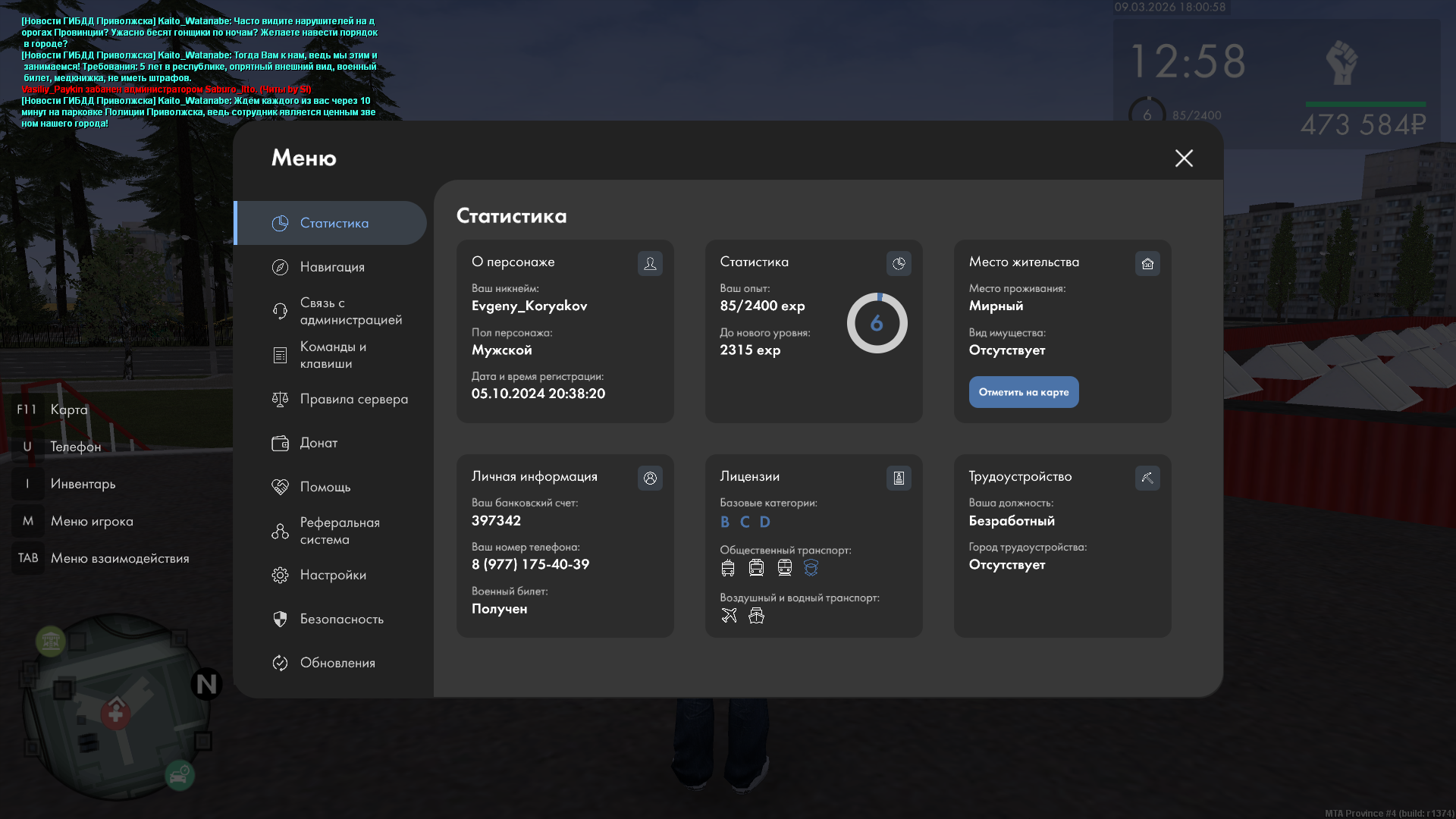Click the house icon in Место жительства card

coord(1147,263)
